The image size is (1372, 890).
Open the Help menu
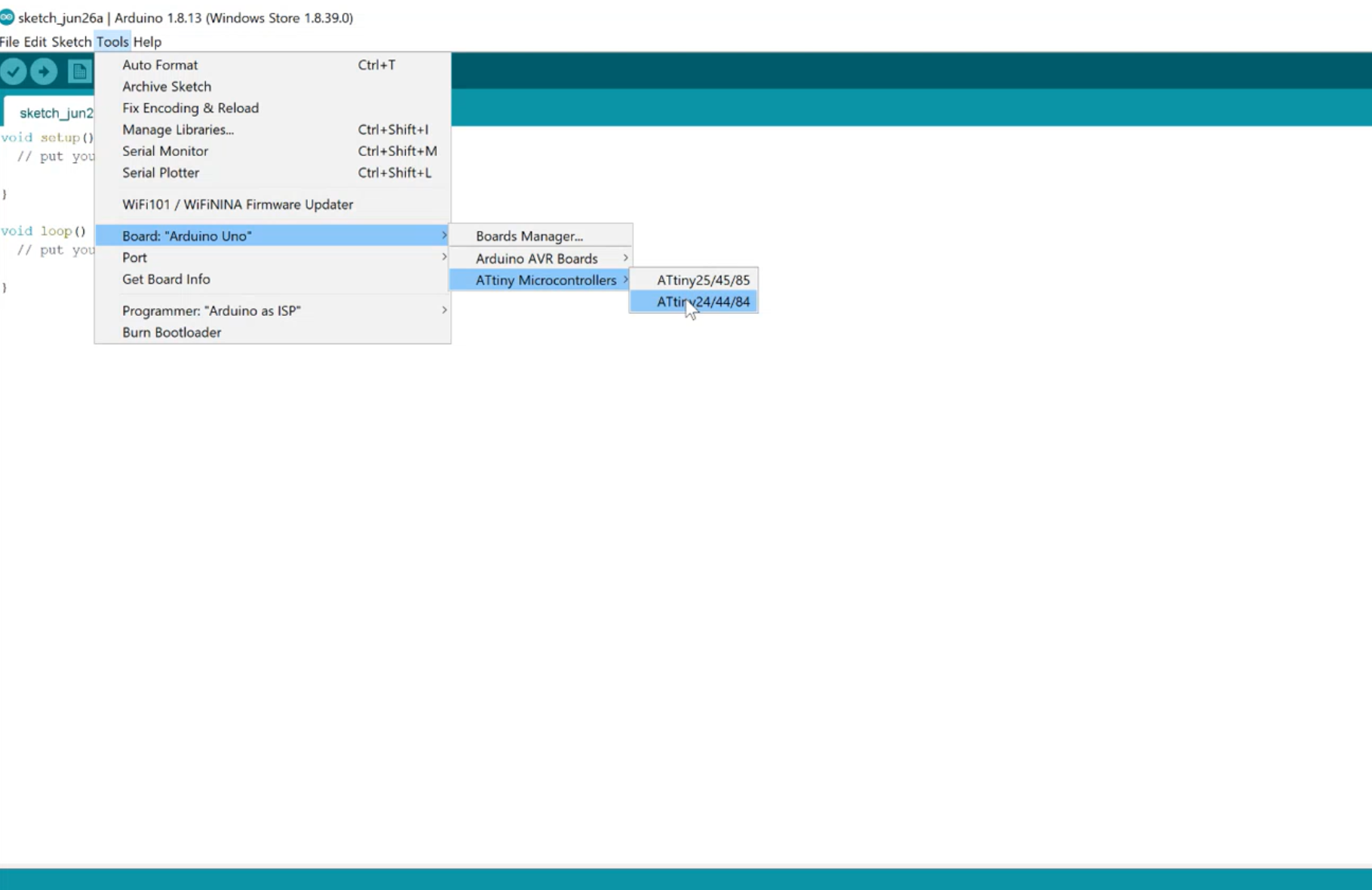pyautogui.click(x=147, y=41)
